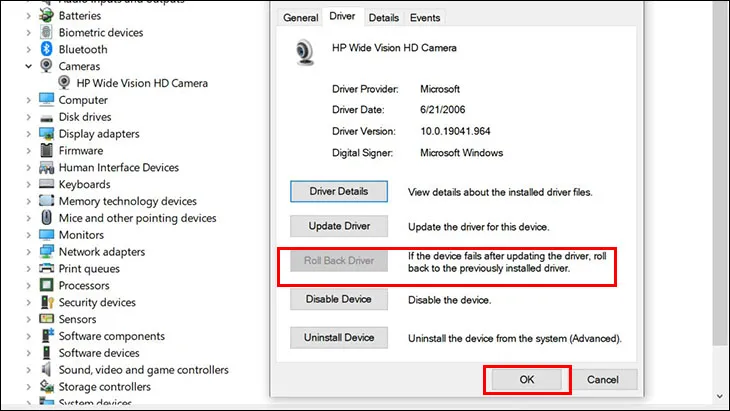730x411 pixels.
Task: Switch to the General tab
Action: 300,18
